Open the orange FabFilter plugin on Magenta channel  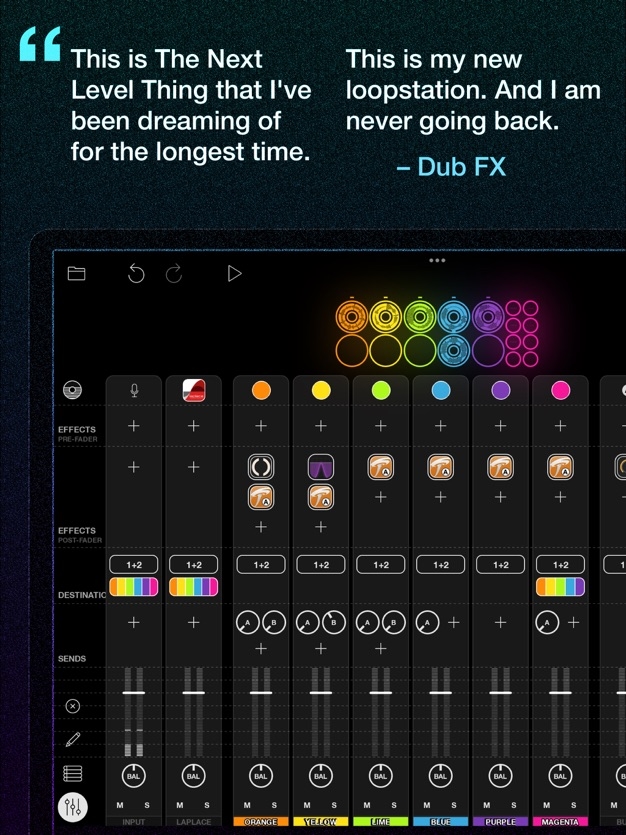click(x=561, y=467)
